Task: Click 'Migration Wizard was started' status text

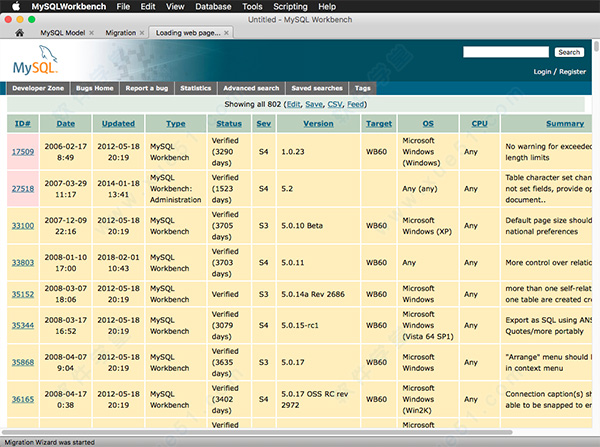Action: [49, 442]
